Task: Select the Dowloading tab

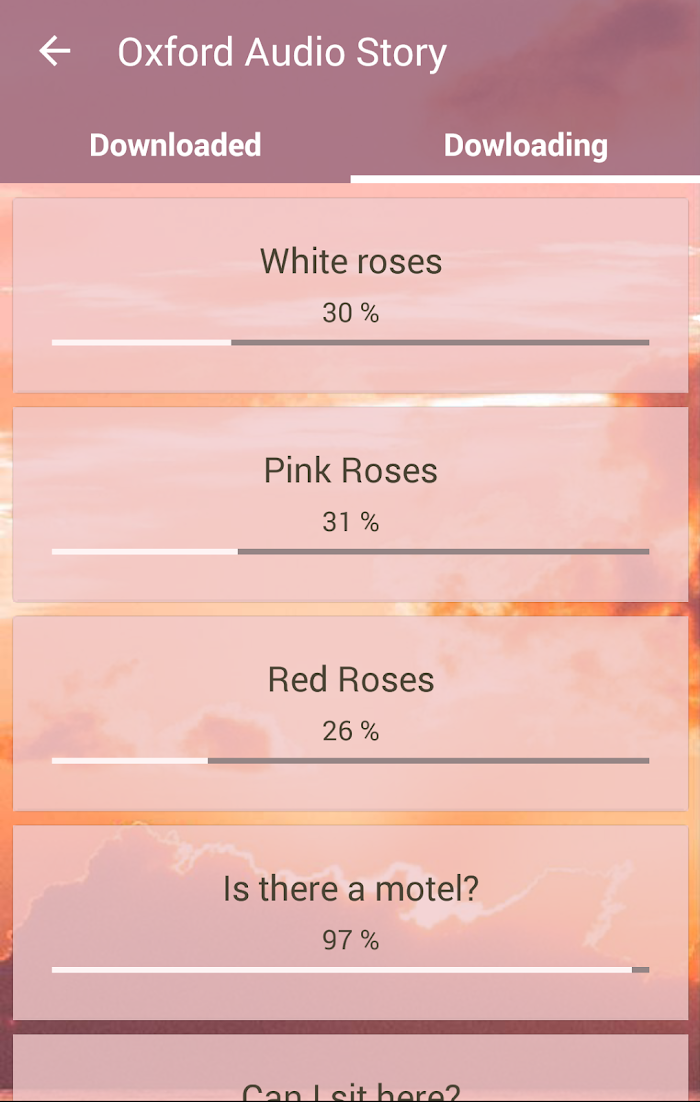Action: [525, 145]
